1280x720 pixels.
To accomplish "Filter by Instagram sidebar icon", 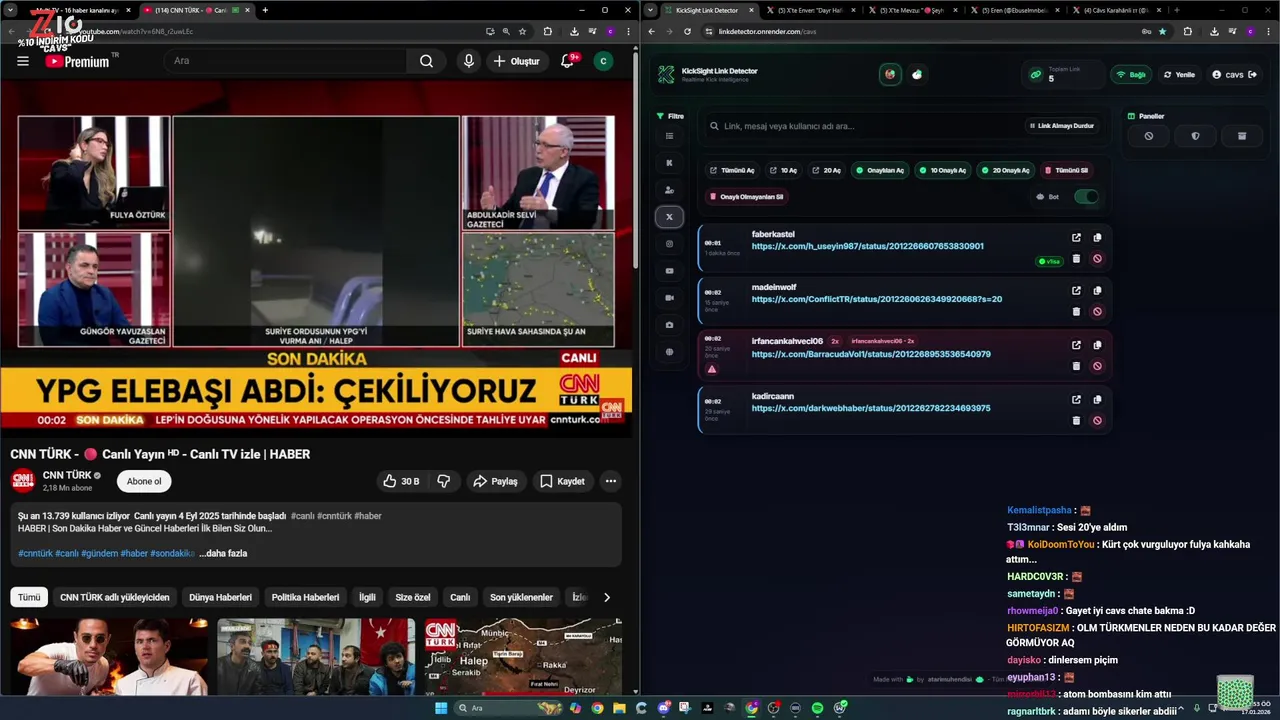I will (669, 244).
